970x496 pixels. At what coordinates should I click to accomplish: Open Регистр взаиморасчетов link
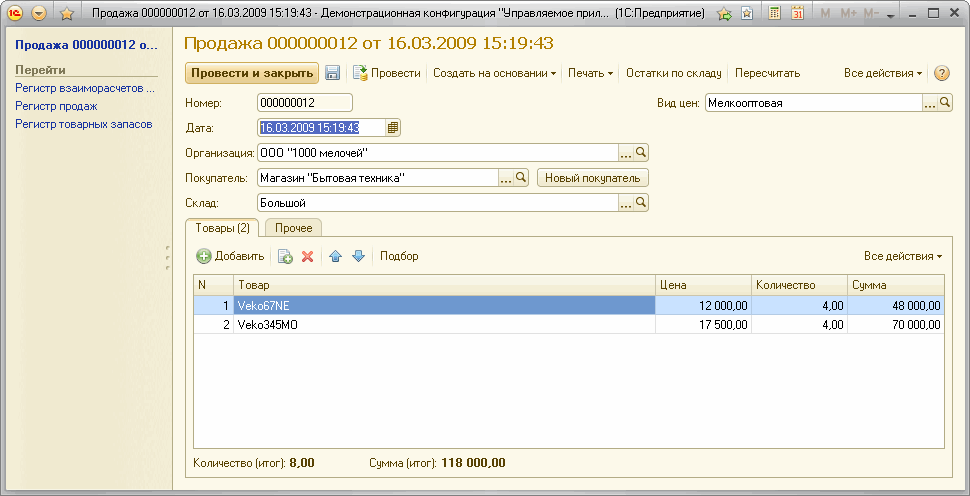coord(84,88)
